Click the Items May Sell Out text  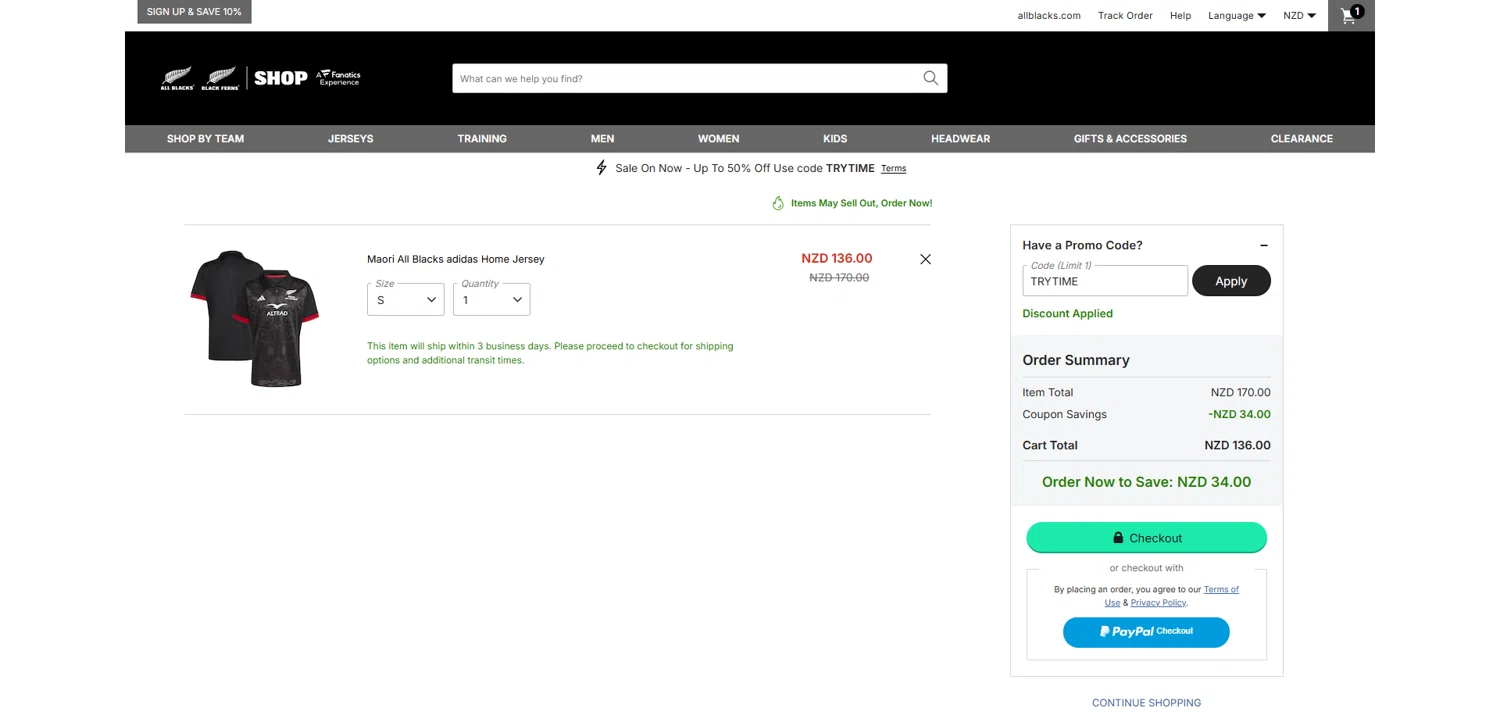coord(861,203)
